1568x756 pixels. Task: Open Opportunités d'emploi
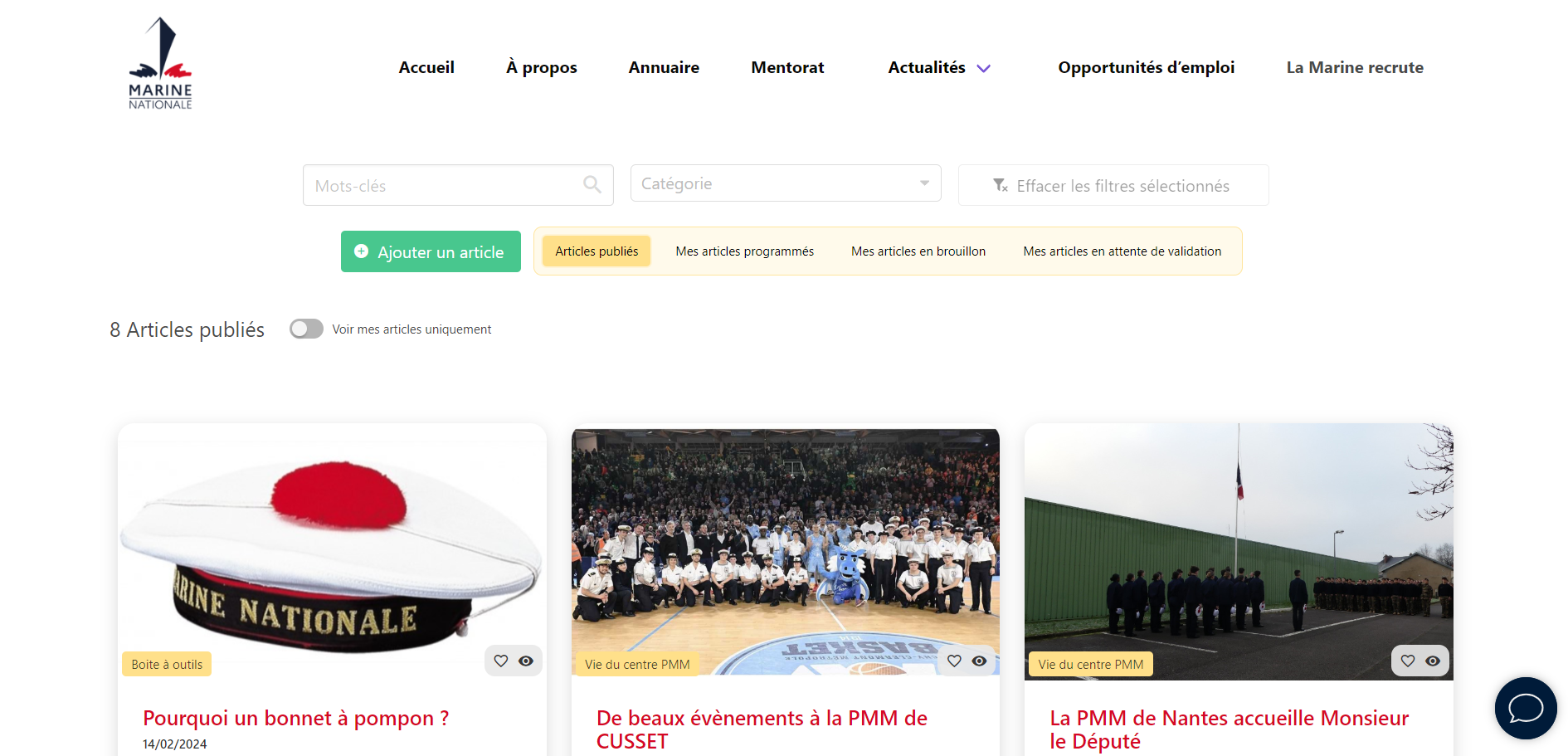point(1146,67)
